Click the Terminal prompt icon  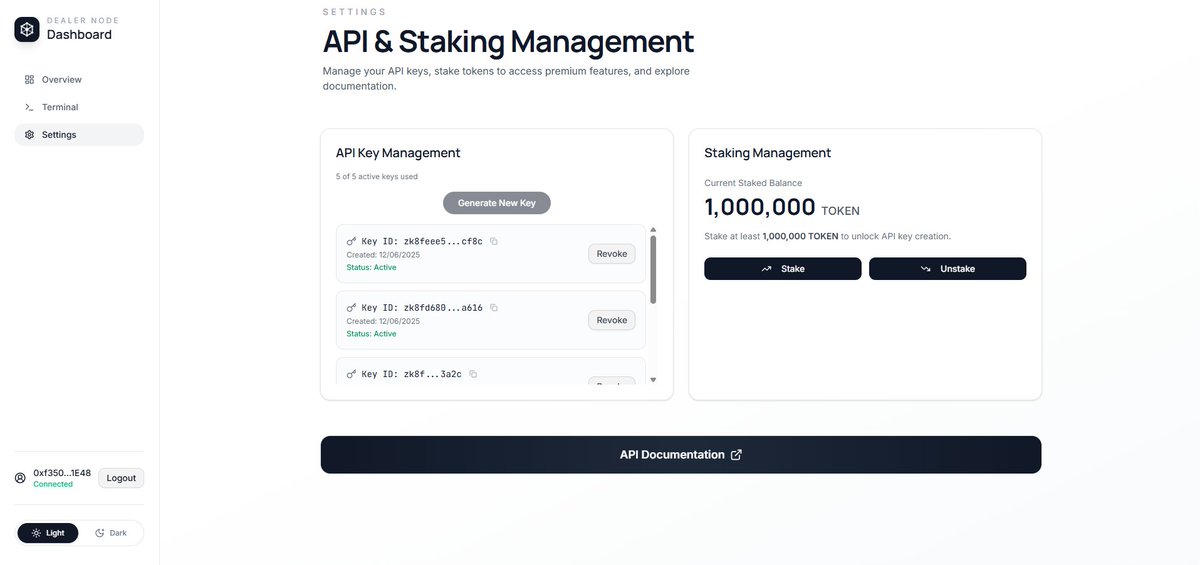click(x=29, y=107)
